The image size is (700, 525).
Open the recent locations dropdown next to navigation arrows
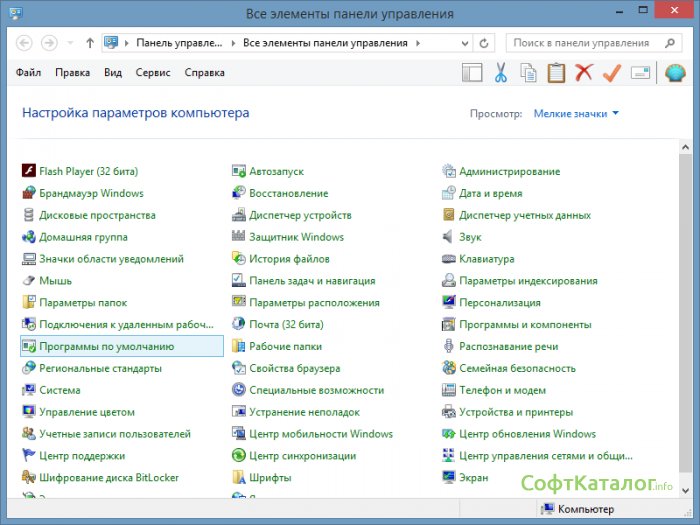click(x=70, y=44)
